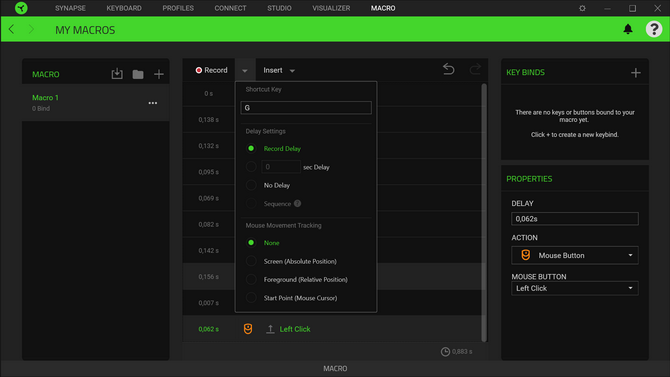This screenshot has height=377, width=670.
Task: Click the orange mouse icon in Left Click row
Action: click(x=248, y=329)
